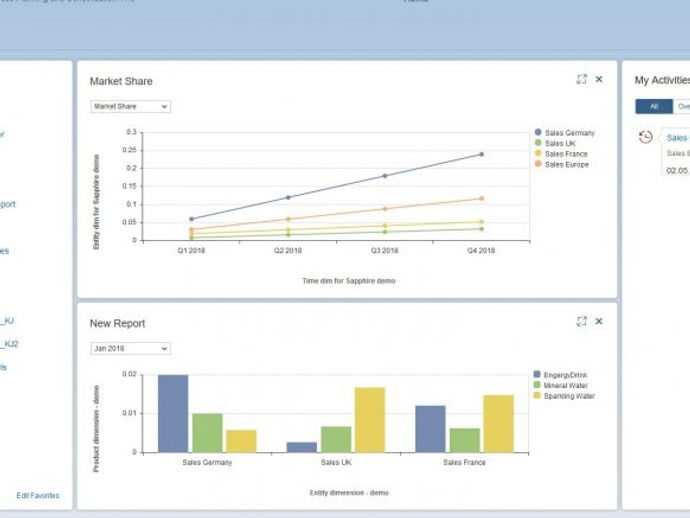Click Sales Germany Q4 2018 data point

pyautogui.click(x=481, y=154)
